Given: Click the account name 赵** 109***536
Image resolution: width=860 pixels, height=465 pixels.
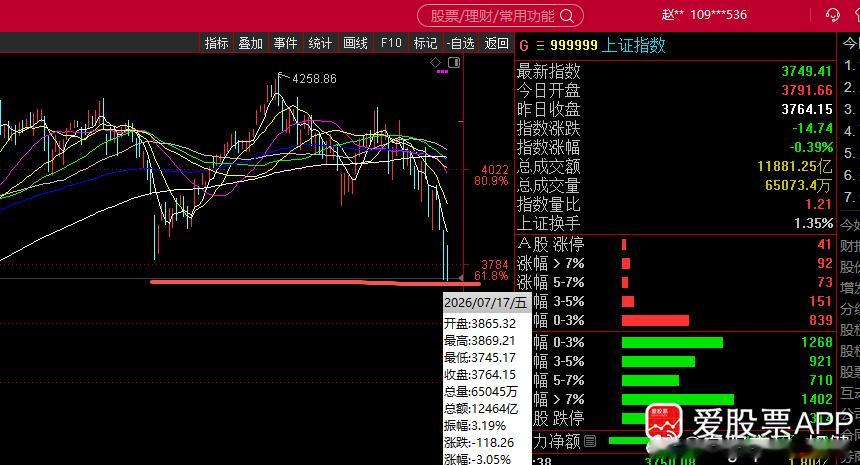Looking at the screenshot, I should tap(704, 15).
